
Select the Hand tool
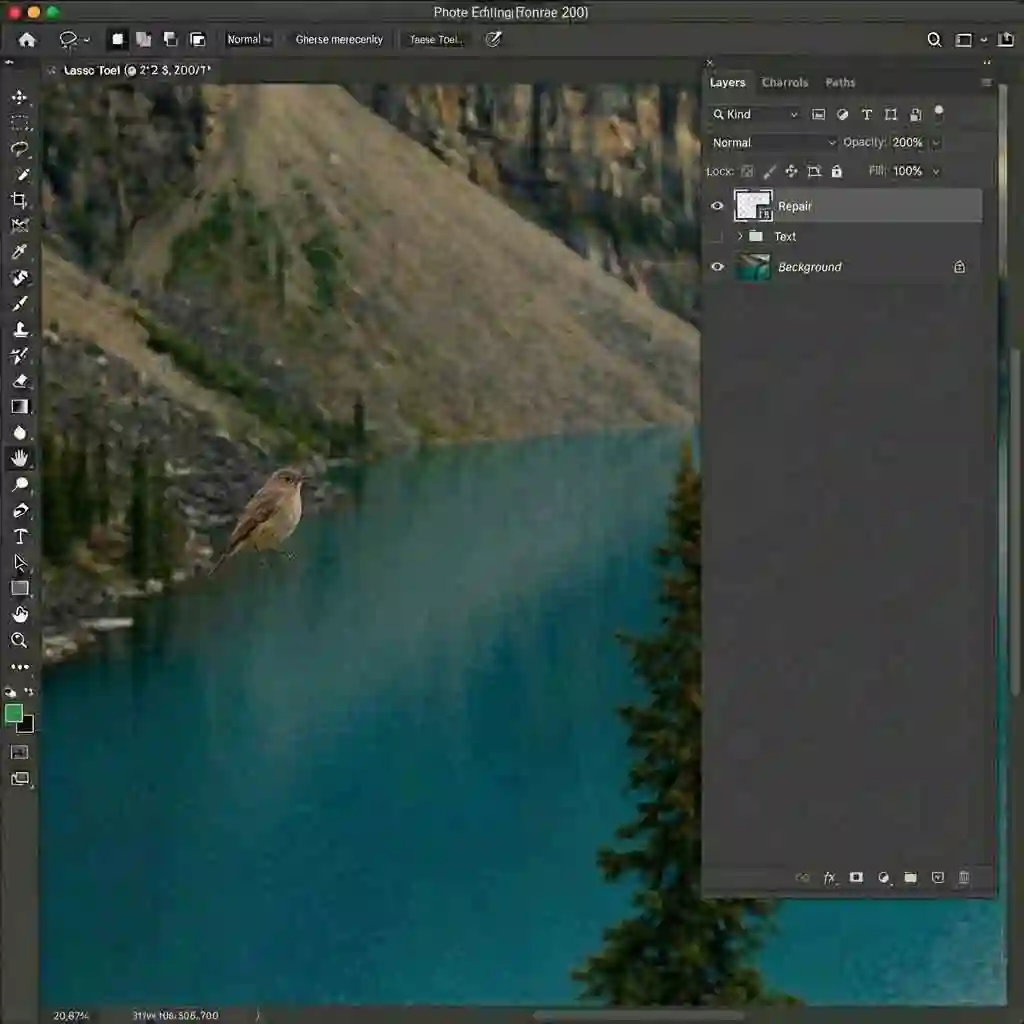pyautogui.click(x=20, y=459)
